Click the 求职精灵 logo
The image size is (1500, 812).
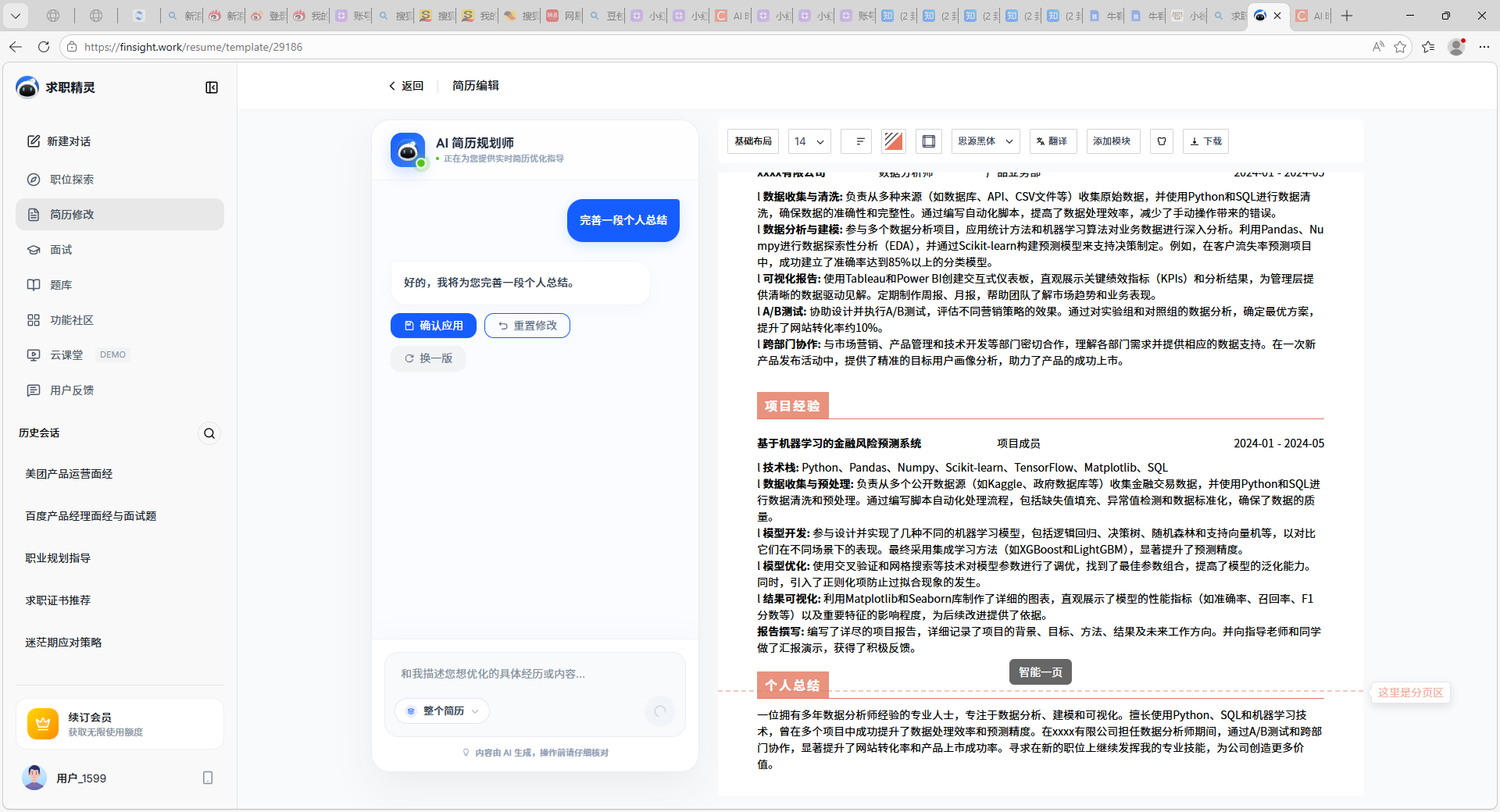(x=27, y=87)
